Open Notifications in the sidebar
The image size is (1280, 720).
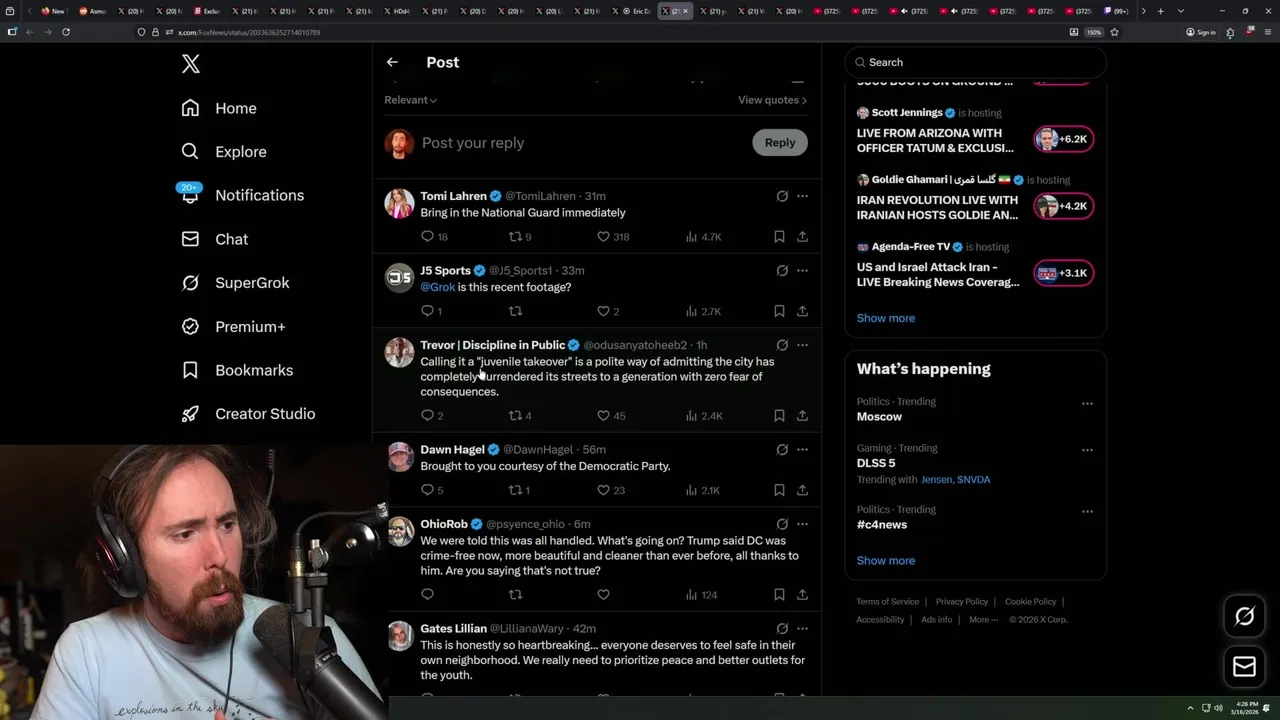click(242, 195)
